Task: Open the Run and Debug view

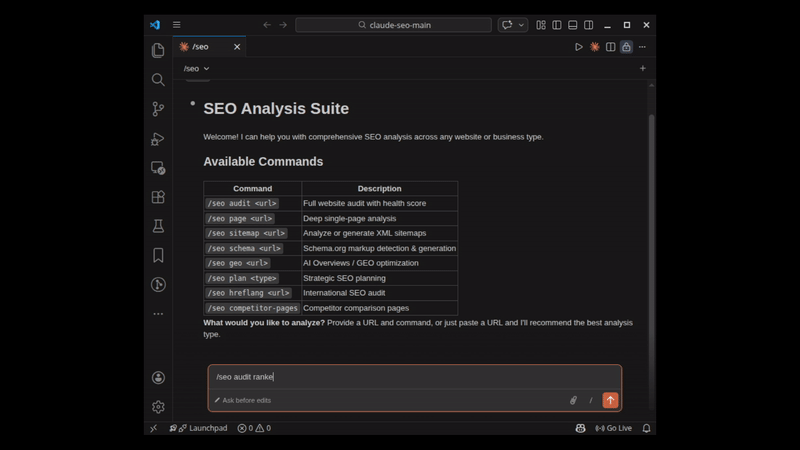Action: [158, 139]
